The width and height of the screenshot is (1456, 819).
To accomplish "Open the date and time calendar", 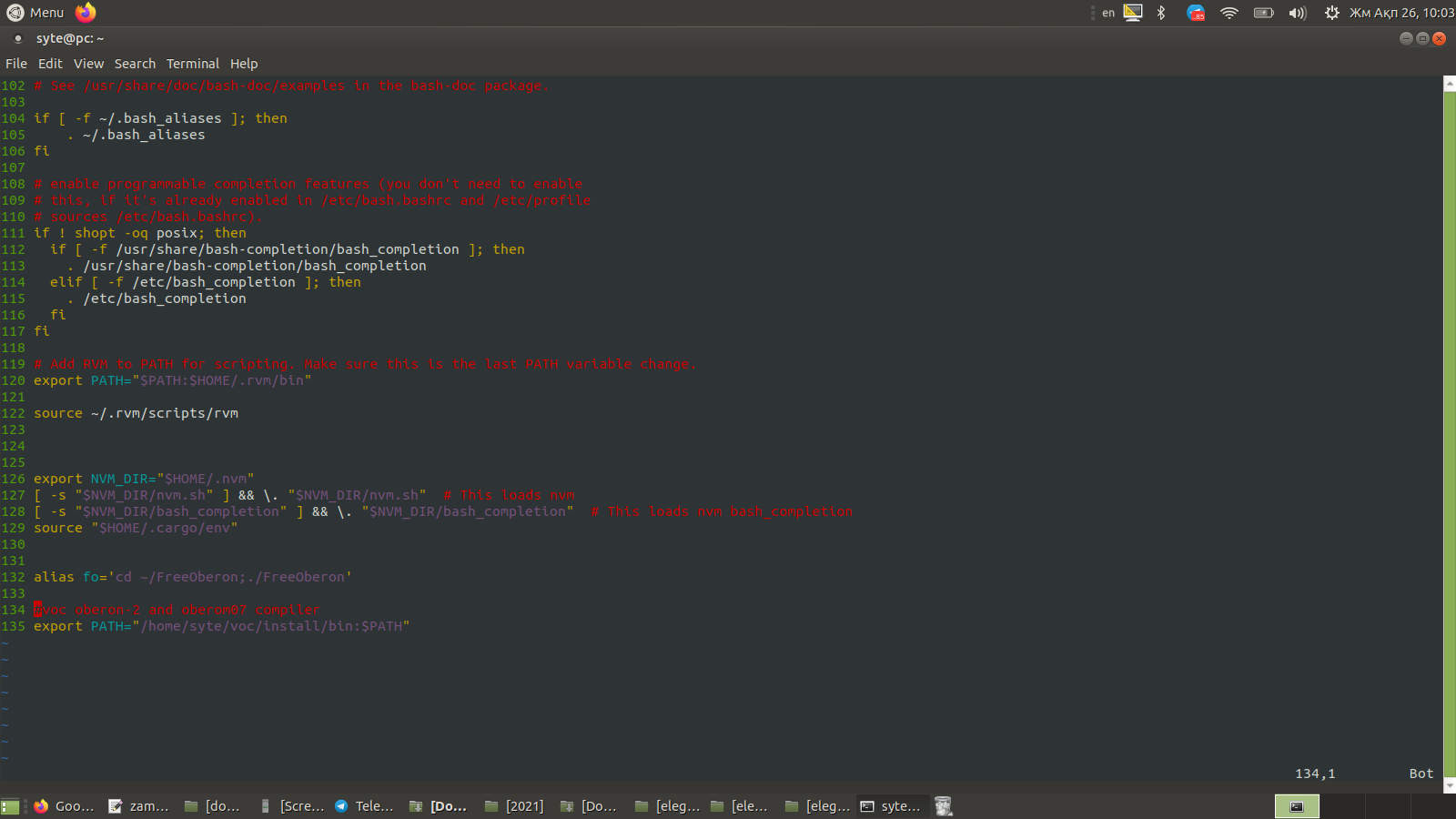I will 1401,13.
